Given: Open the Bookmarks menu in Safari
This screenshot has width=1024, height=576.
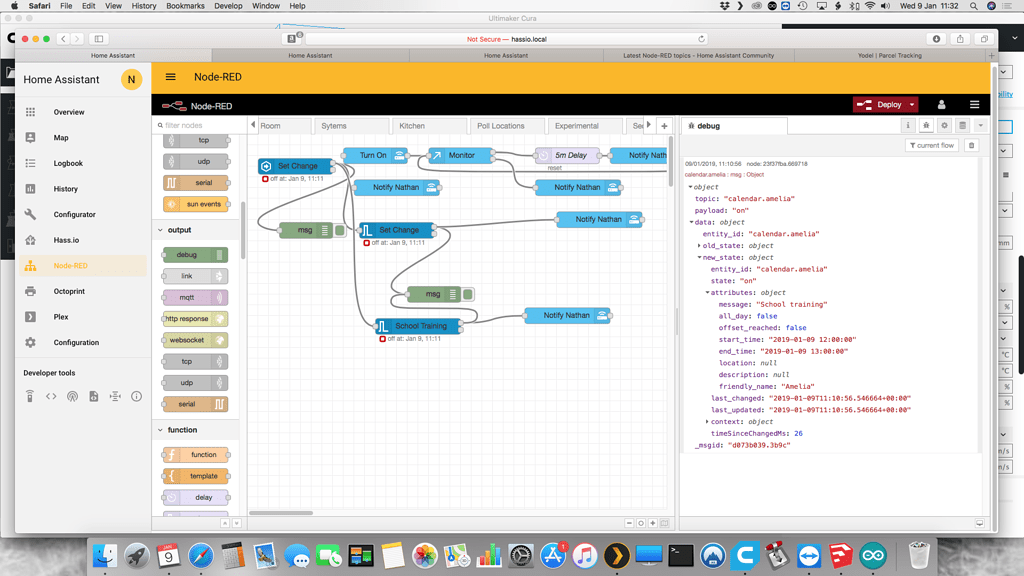Looking at the screenshot, I should 187,6.
